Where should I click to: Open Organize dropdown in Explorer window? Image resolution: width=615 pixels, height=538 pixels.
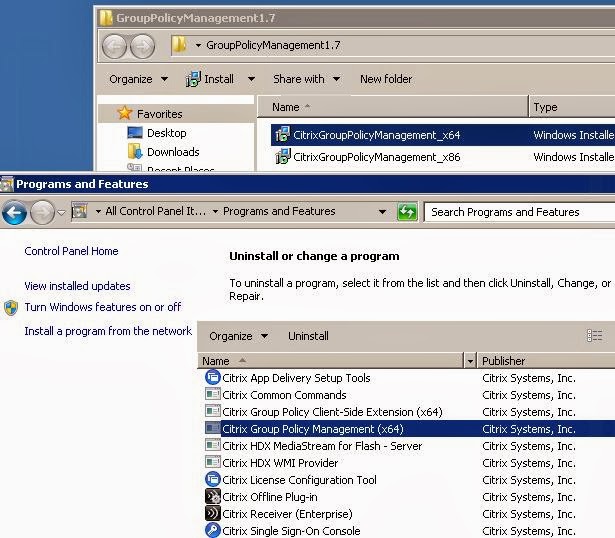coord(138,79)
